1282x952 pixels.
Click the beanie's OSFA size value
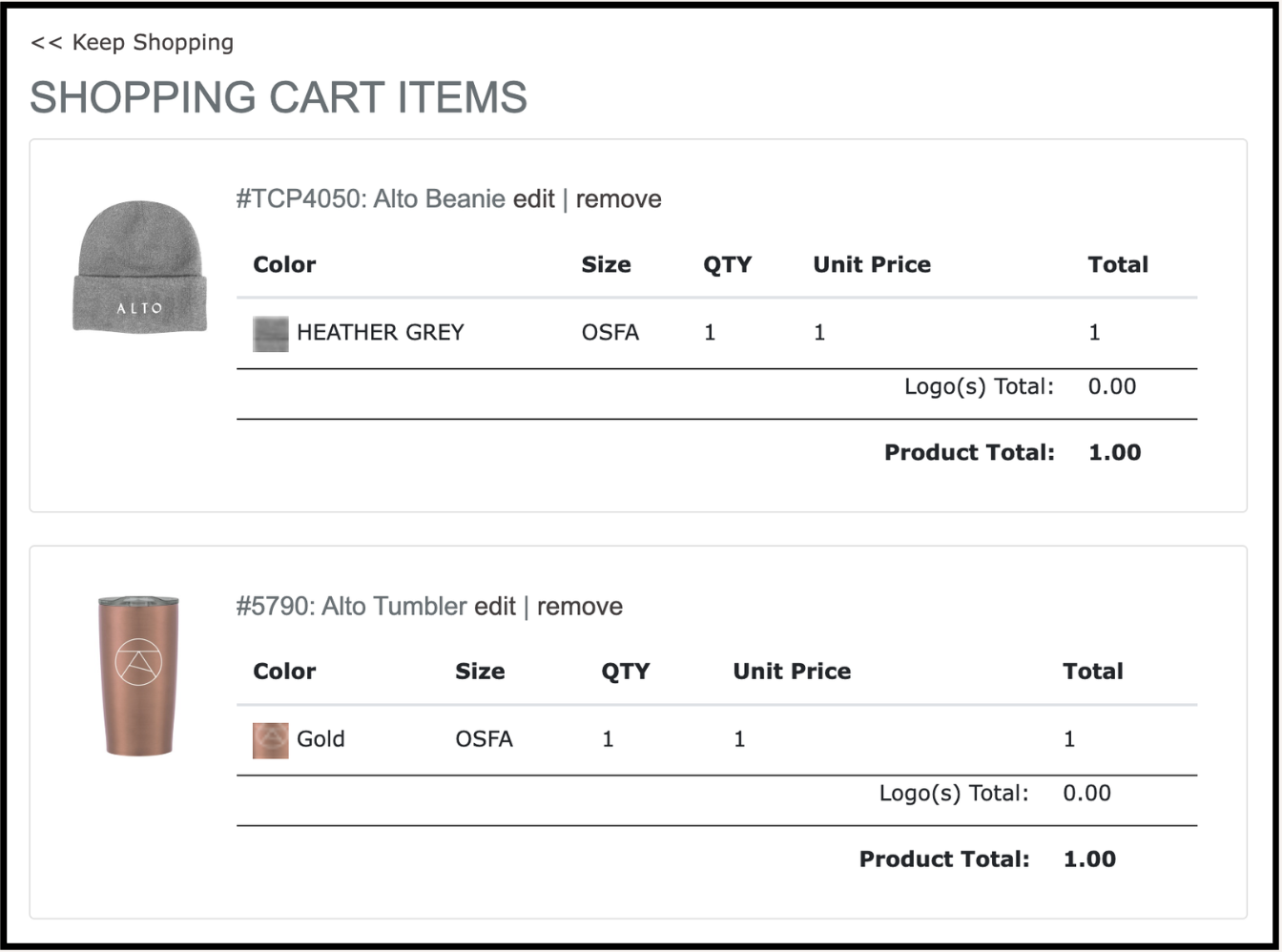click(x=610, y=333)
